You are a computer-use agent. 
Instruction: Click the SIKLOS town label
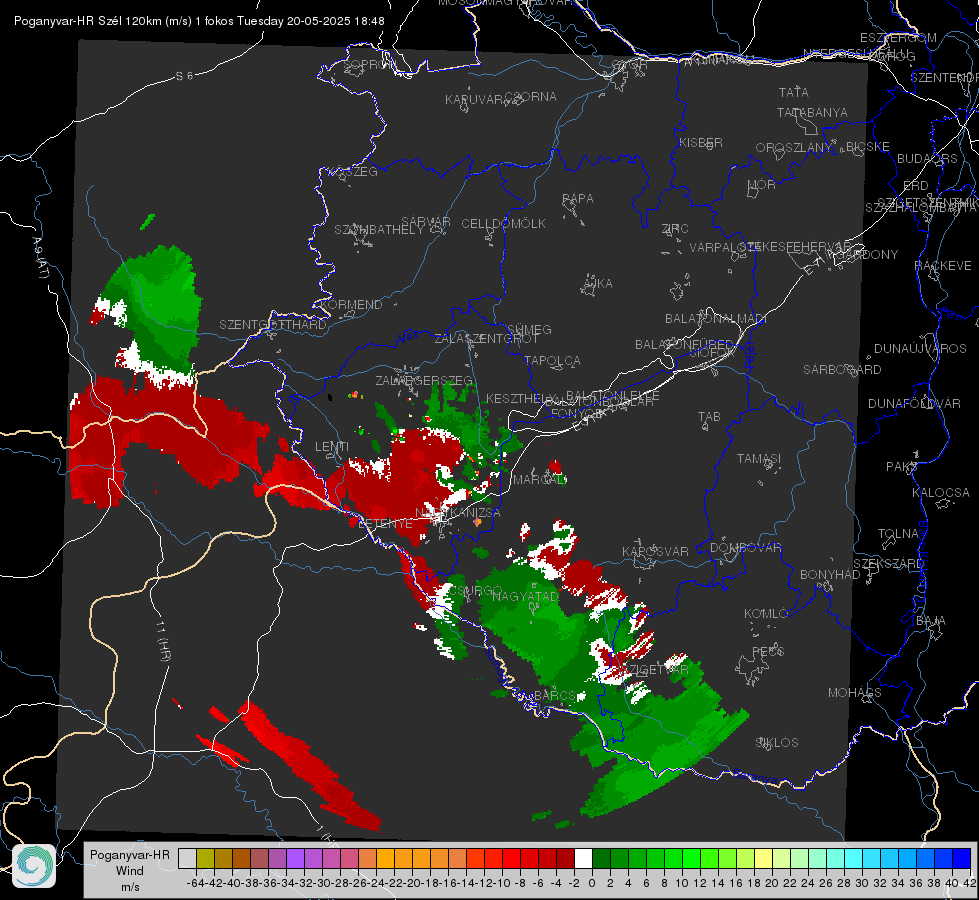777,743
